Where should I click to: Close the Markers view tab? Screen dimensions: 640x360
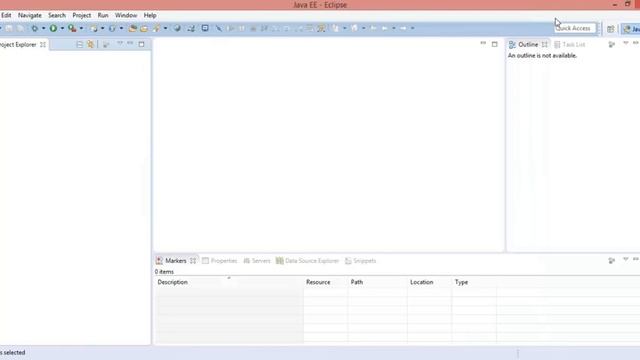tap(193, 260)
